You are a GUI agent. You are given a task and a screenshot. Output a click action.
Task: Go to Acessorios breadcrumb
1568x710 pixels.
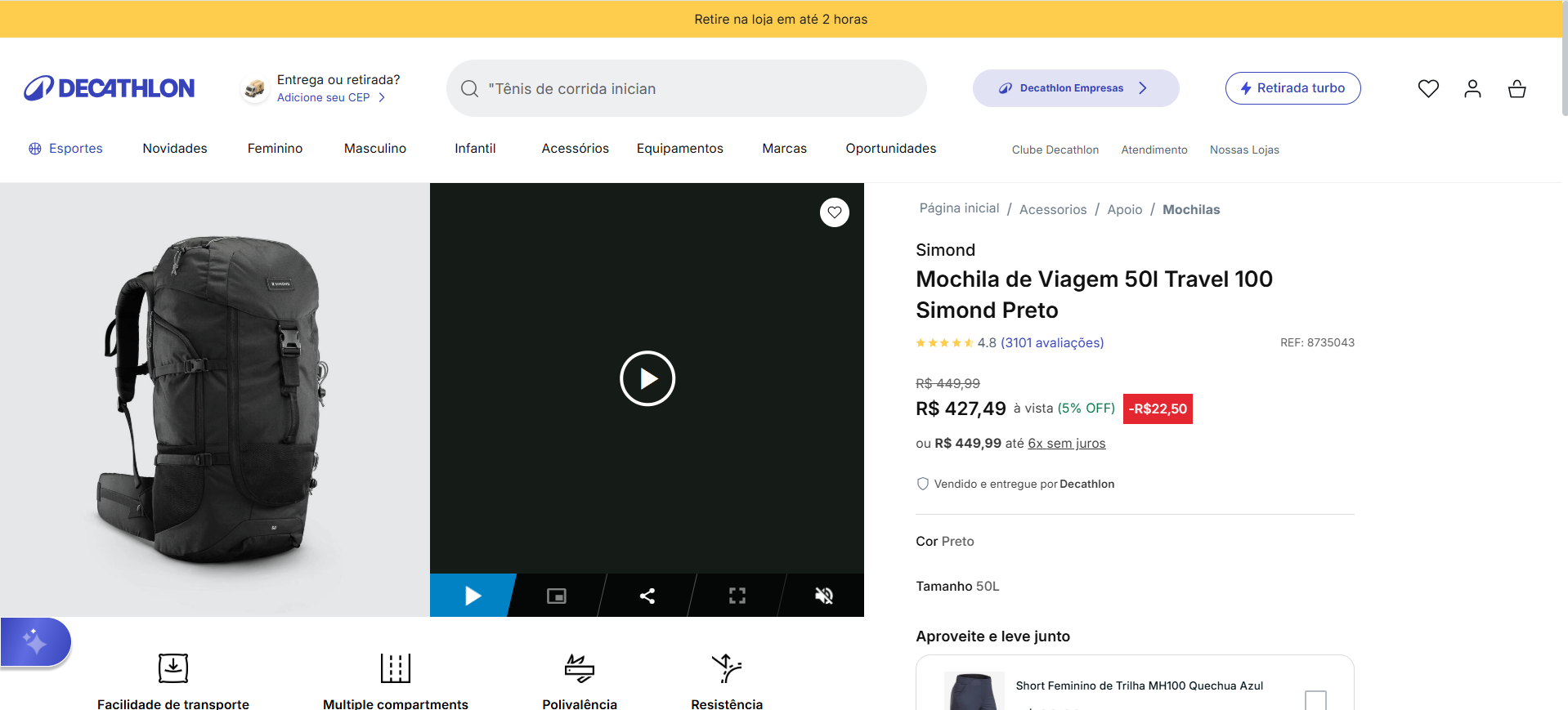coord(1053,209)
